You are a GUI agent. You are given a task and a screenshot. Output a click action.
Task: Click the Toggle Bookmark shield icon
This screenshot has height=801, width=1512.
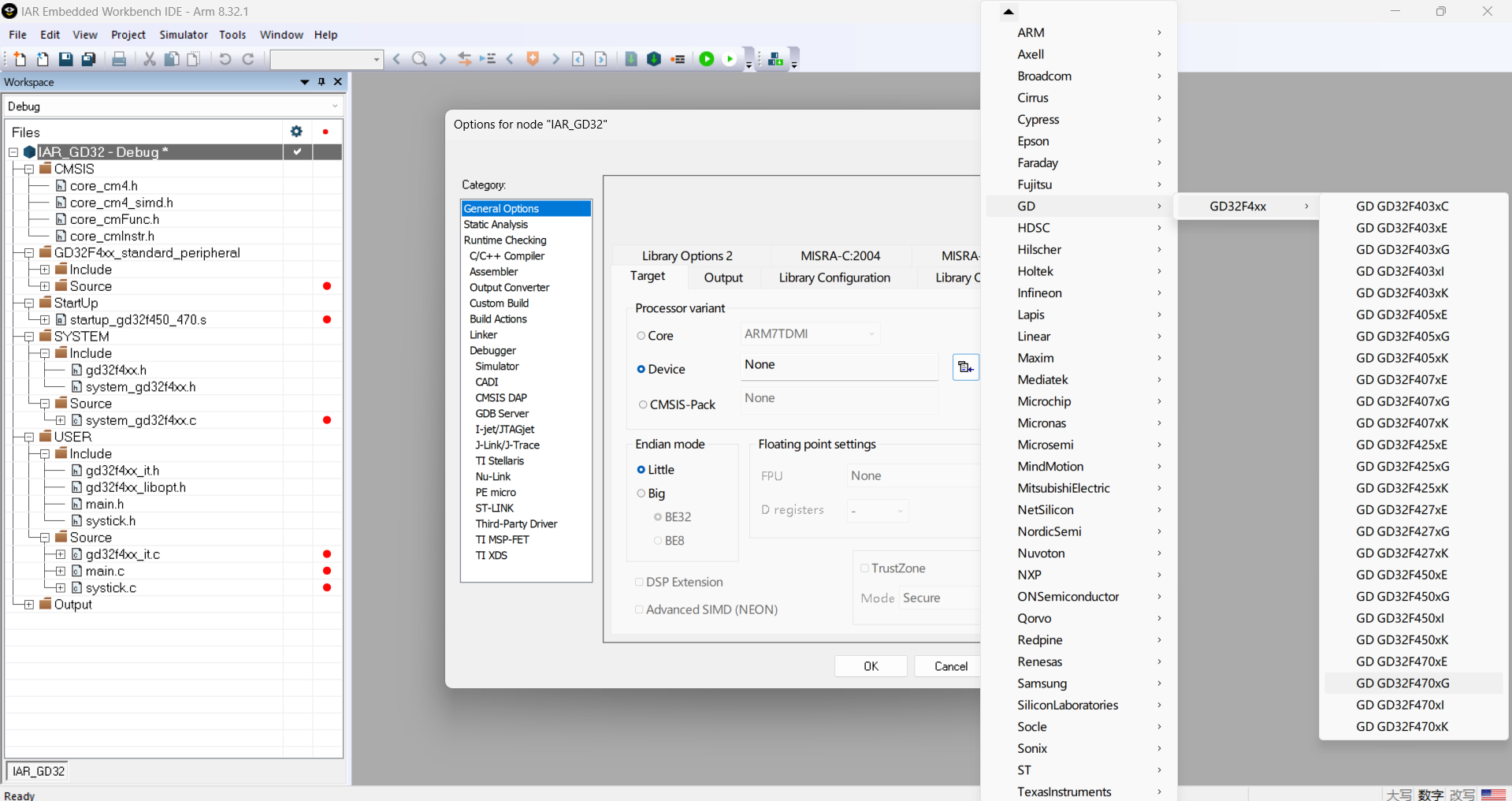click(x=533, y=59)
